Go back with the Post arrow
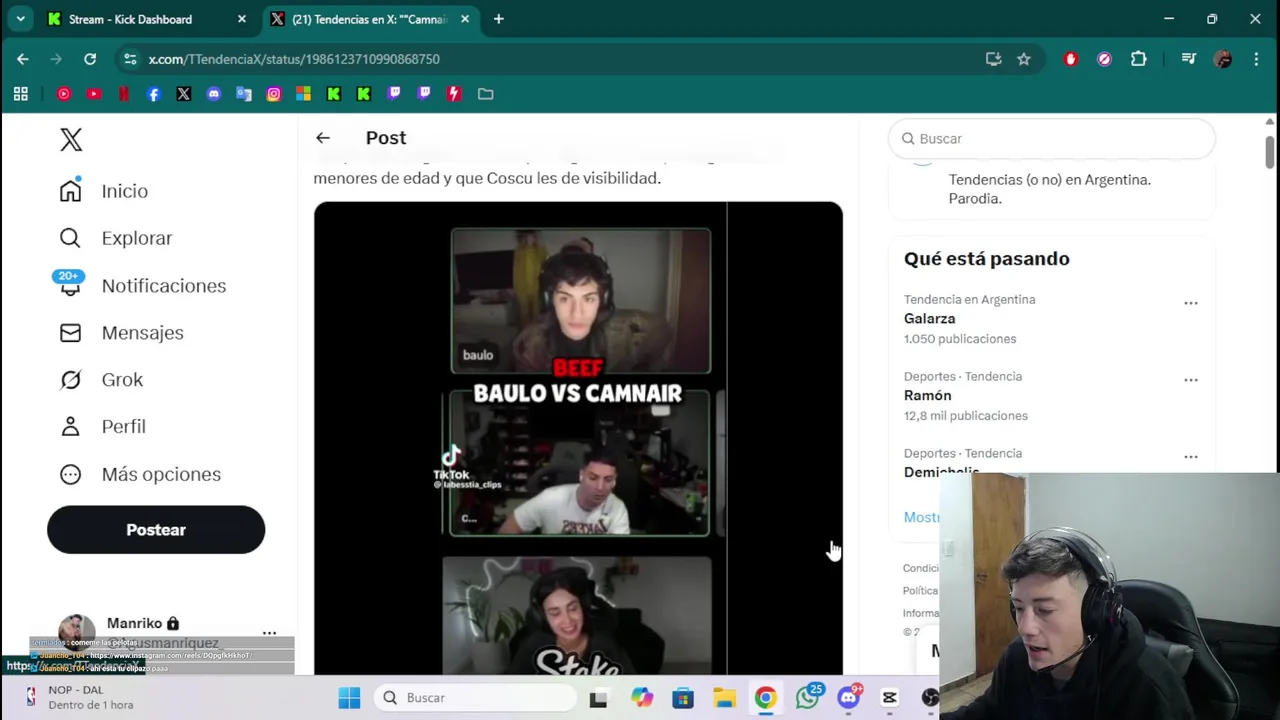Screen dimensions: 1280x720 (323, 138)
